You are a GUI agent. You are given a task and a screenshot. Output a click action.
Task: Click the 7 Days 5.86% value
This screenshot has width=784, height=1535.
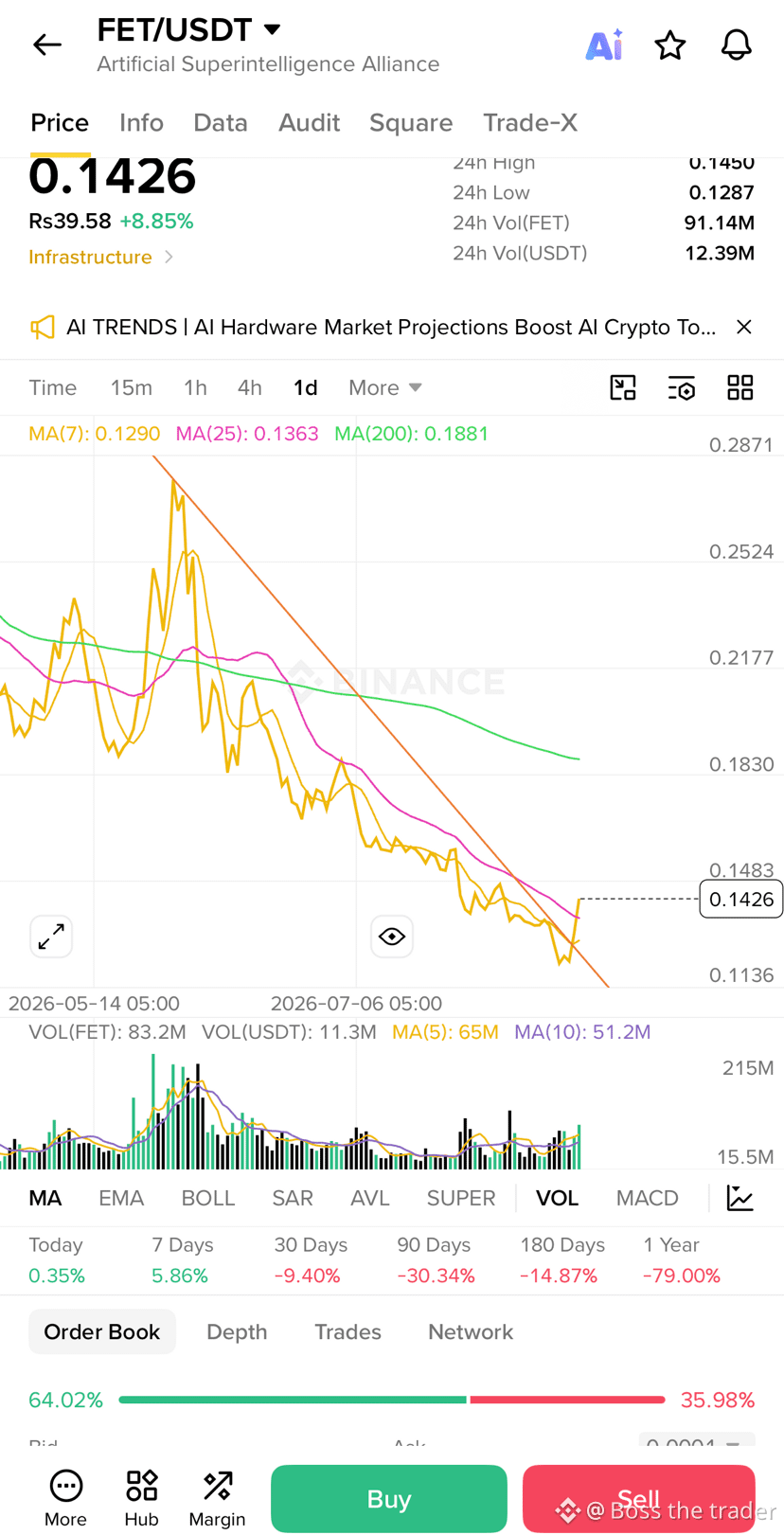click(x=180, y=1276)
